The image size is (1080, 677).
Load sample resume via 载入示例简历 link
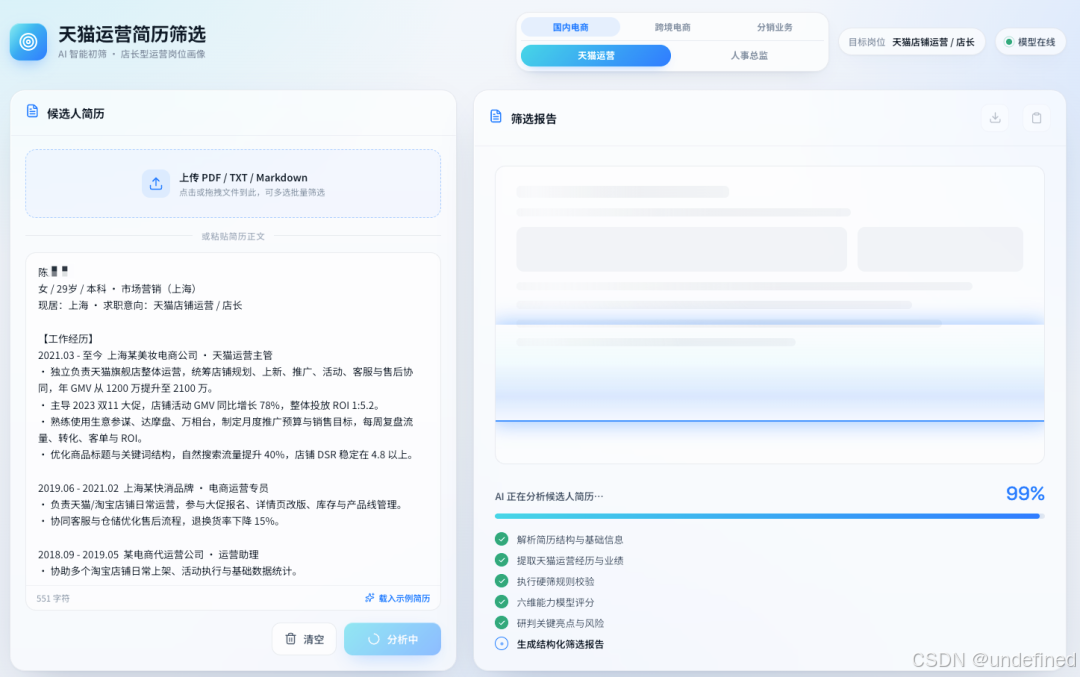[x=397, y=598]
